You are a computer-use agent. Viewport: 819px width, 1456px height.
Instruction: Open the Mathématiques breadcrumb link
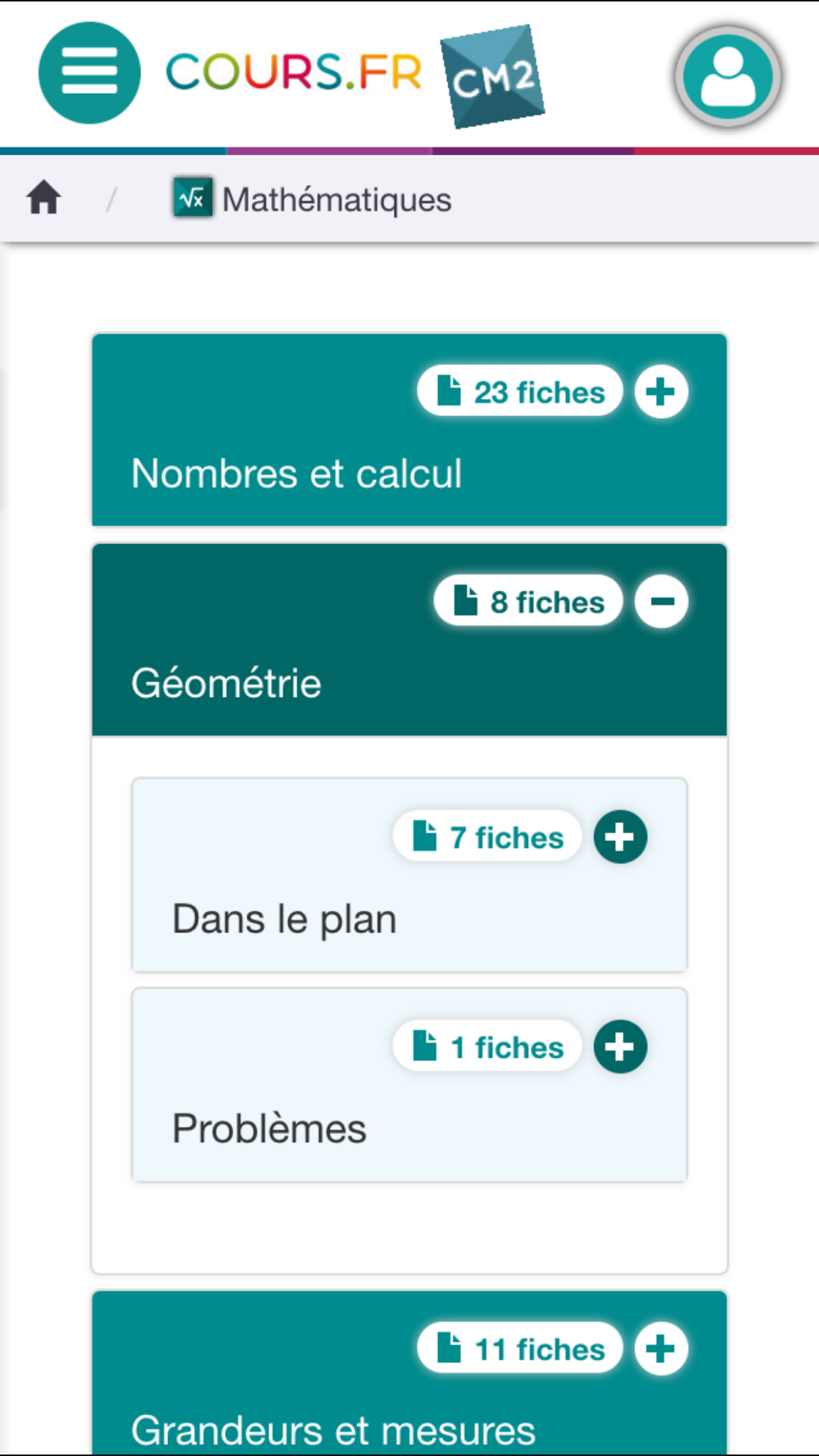coord(337,200)
